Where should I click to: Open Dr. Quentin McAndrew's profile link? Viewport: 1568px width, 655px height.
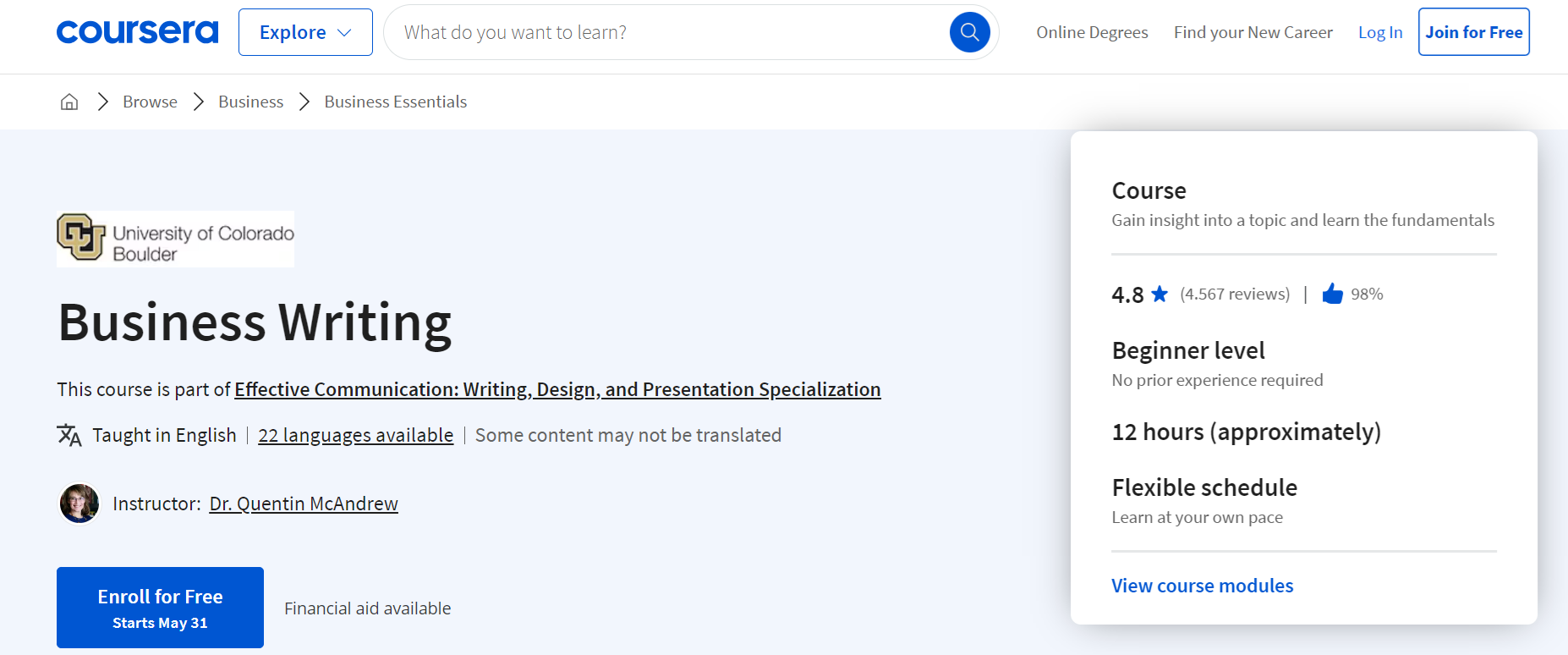coord(304,504)
